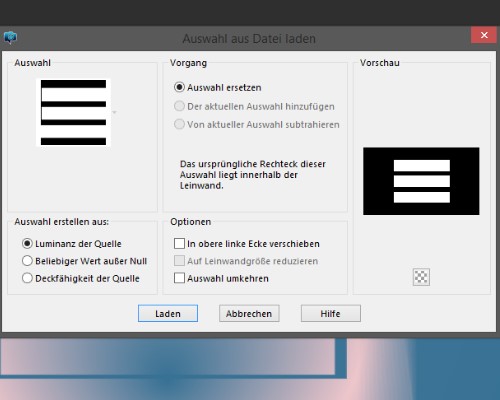
Task: Click the striped selection thumbnail image
Action: (73, 112)
